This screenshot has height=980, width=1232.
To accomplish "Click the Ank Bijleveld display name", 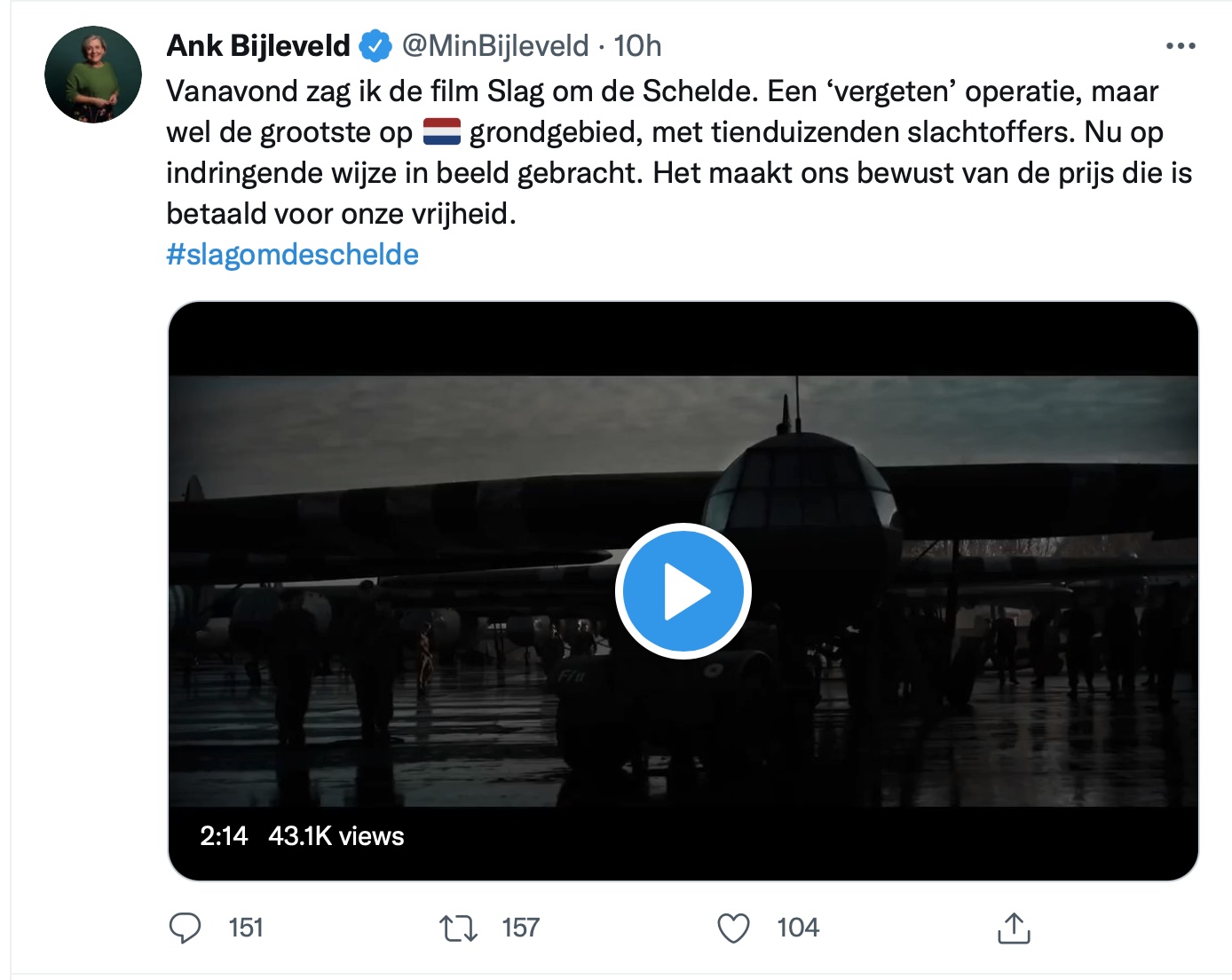I will tap(258, 46).
